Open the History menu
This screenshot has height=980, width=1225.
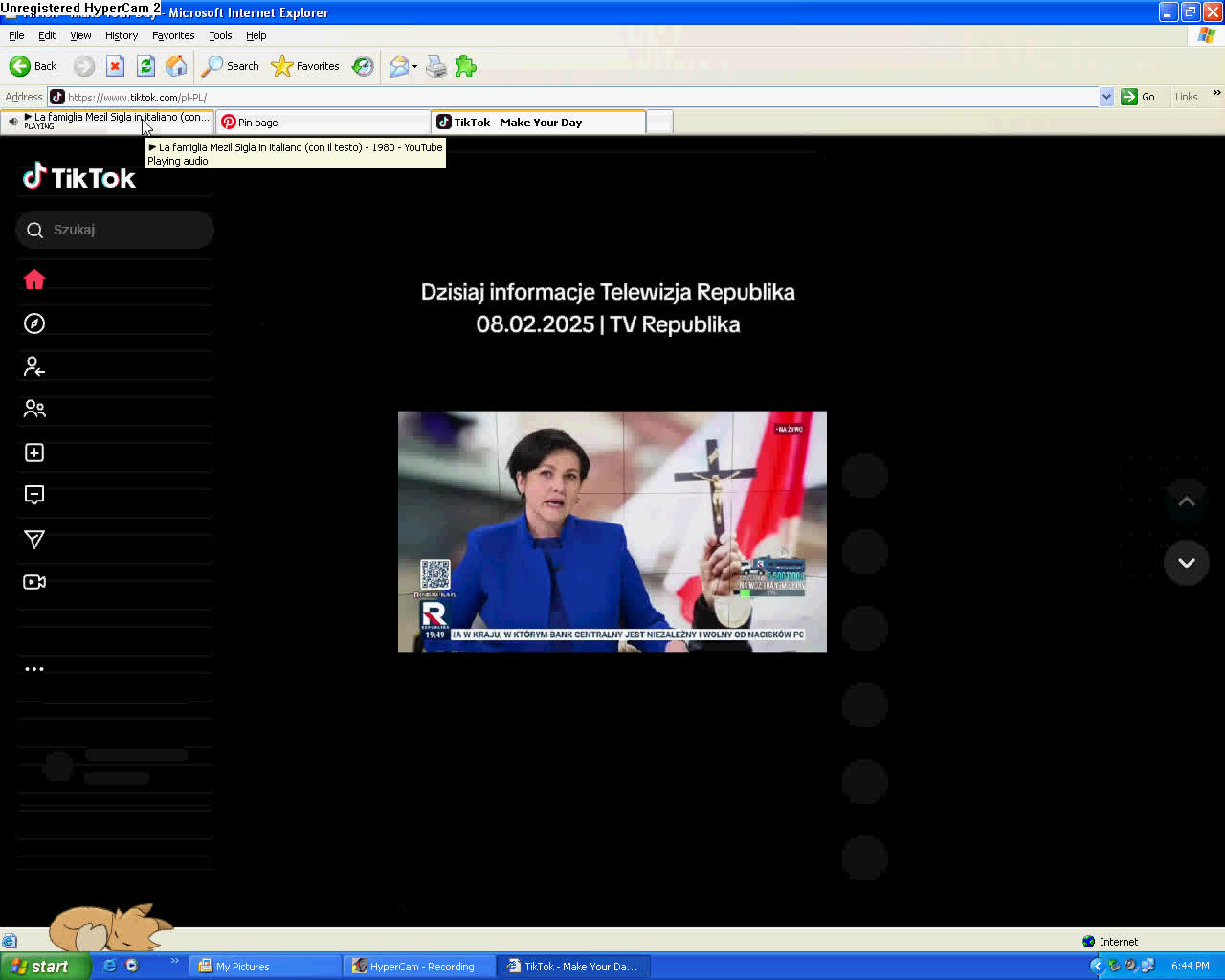pyautogui.click(x=122, y=35)
